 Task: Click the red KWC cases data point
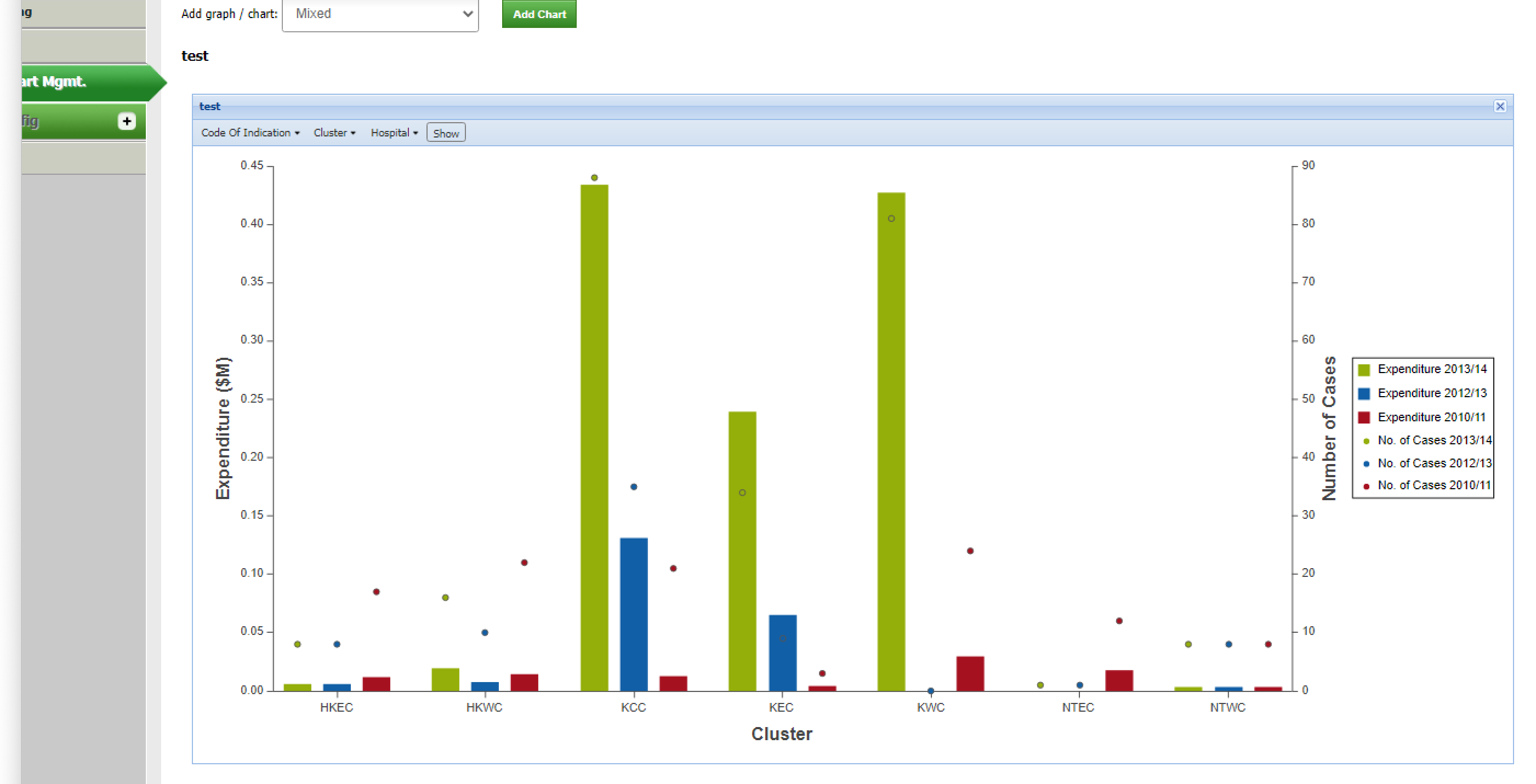pos(970,551)
